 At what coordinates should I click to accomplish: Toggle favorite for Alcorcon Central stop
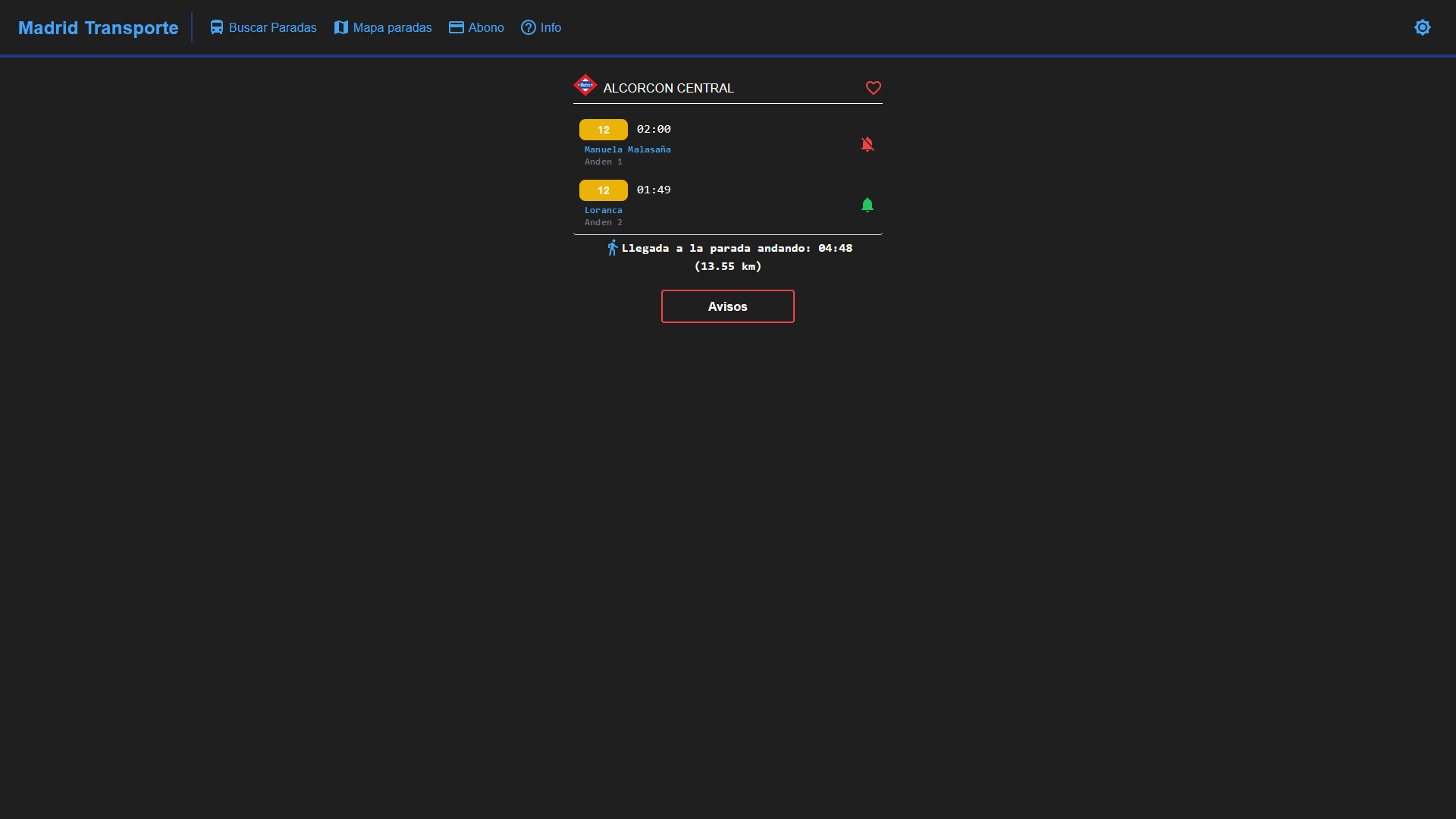872,88
